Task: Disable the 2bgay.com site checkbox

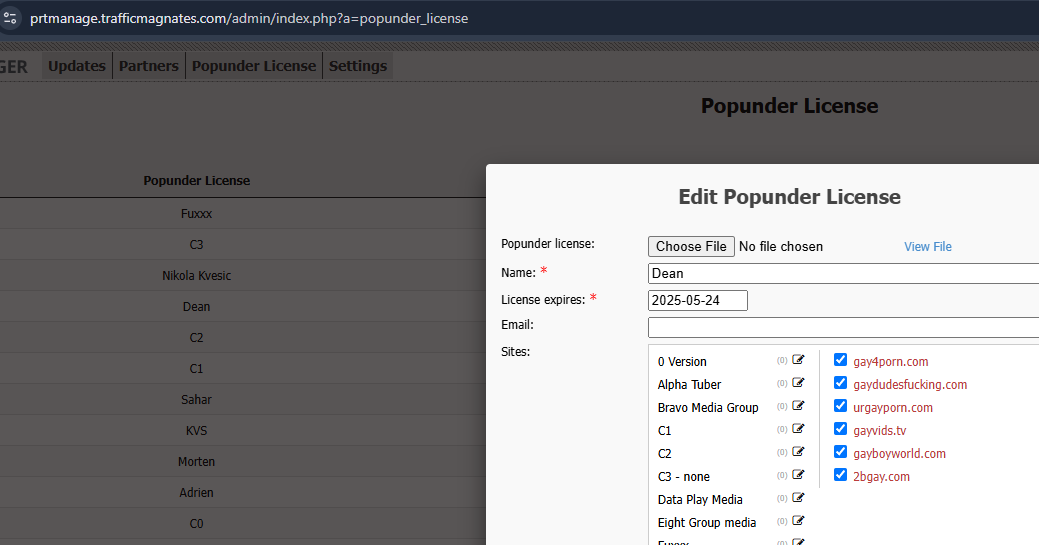Action: coord(840,475)
